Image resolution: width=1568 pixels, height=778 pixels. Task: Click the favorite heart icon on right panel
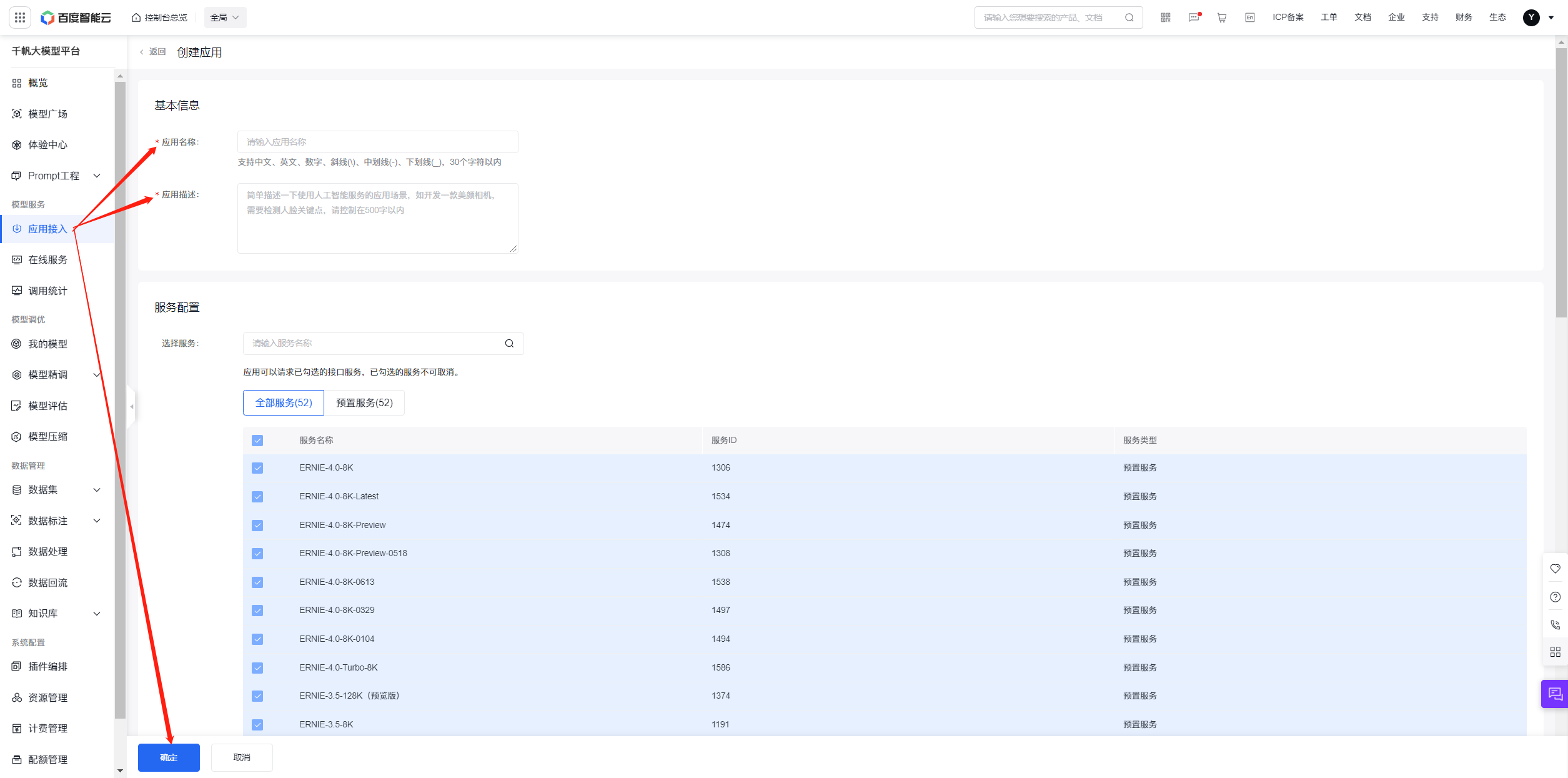[1555, 569]
